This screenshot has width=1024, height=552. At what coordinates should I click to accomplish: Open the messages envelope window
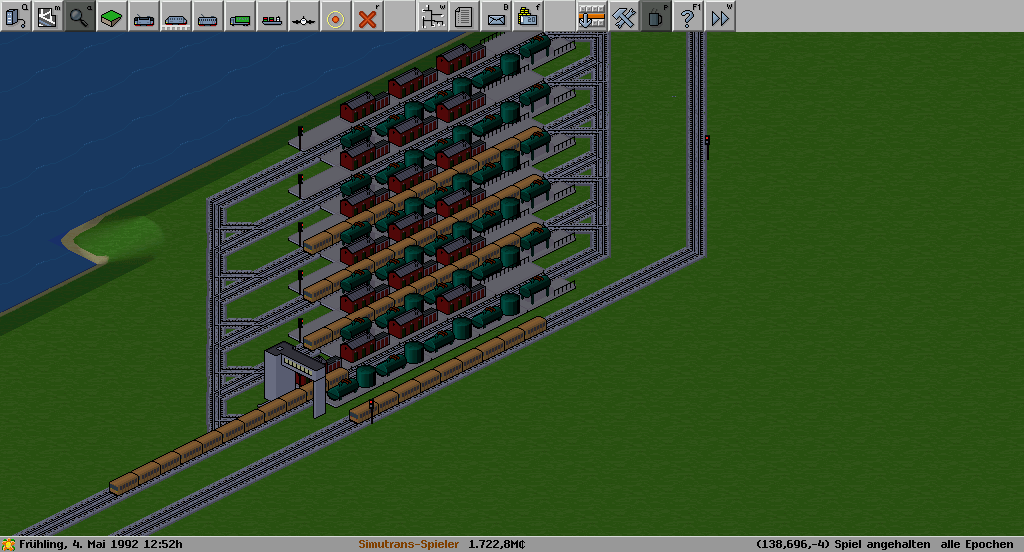click(x=496, y=16)
